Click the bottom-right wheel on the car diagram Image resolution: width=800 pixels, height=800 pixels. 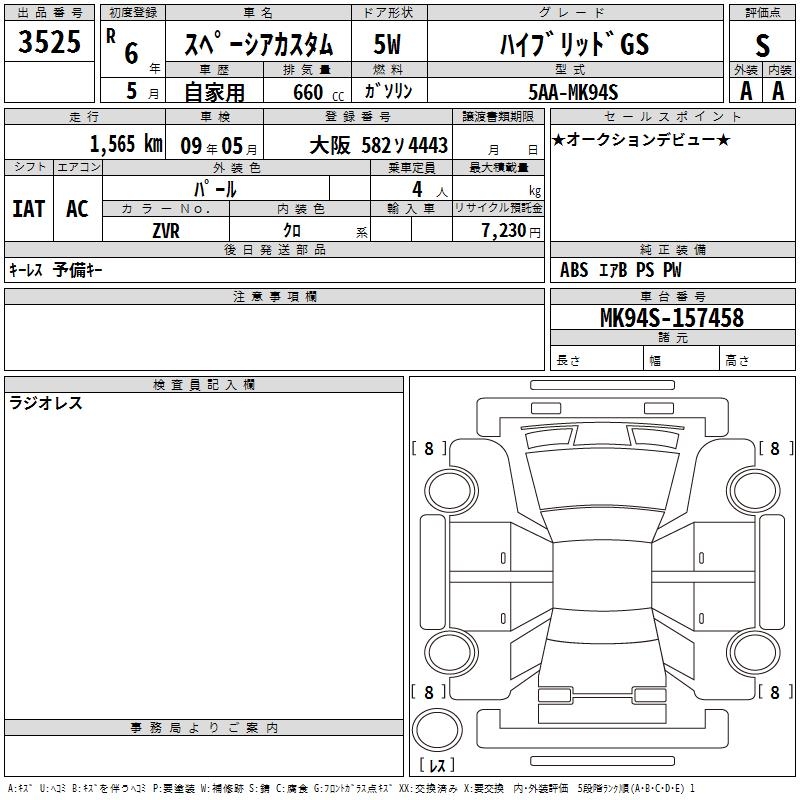tap(752, 650)
